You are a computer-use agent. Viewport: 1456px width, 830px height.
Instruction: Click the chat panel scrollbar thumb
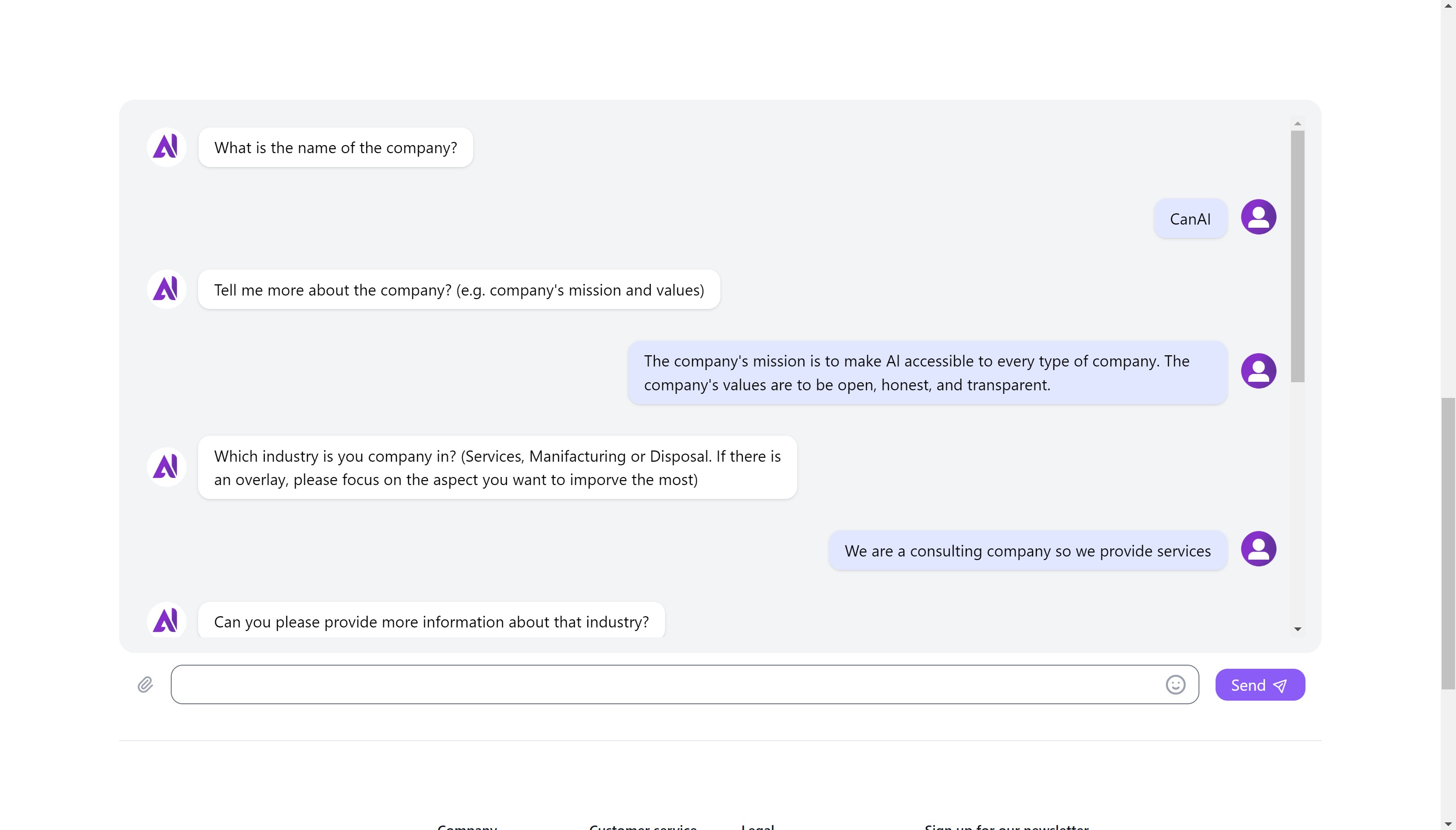pyautogui.click(x=1297, y=256)
